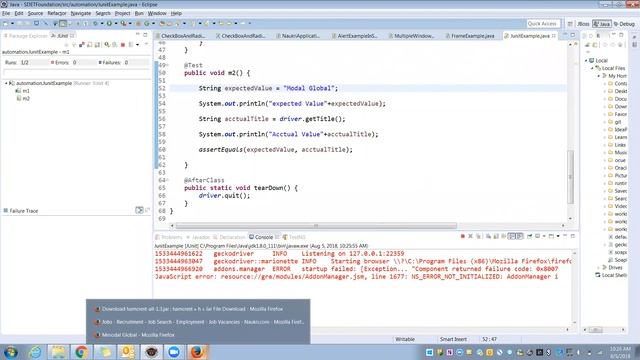Collapse the automation.JunitExample test tree node
Image resolution: width=640 pixels, height=360 pixels.
tap(6, 83)
